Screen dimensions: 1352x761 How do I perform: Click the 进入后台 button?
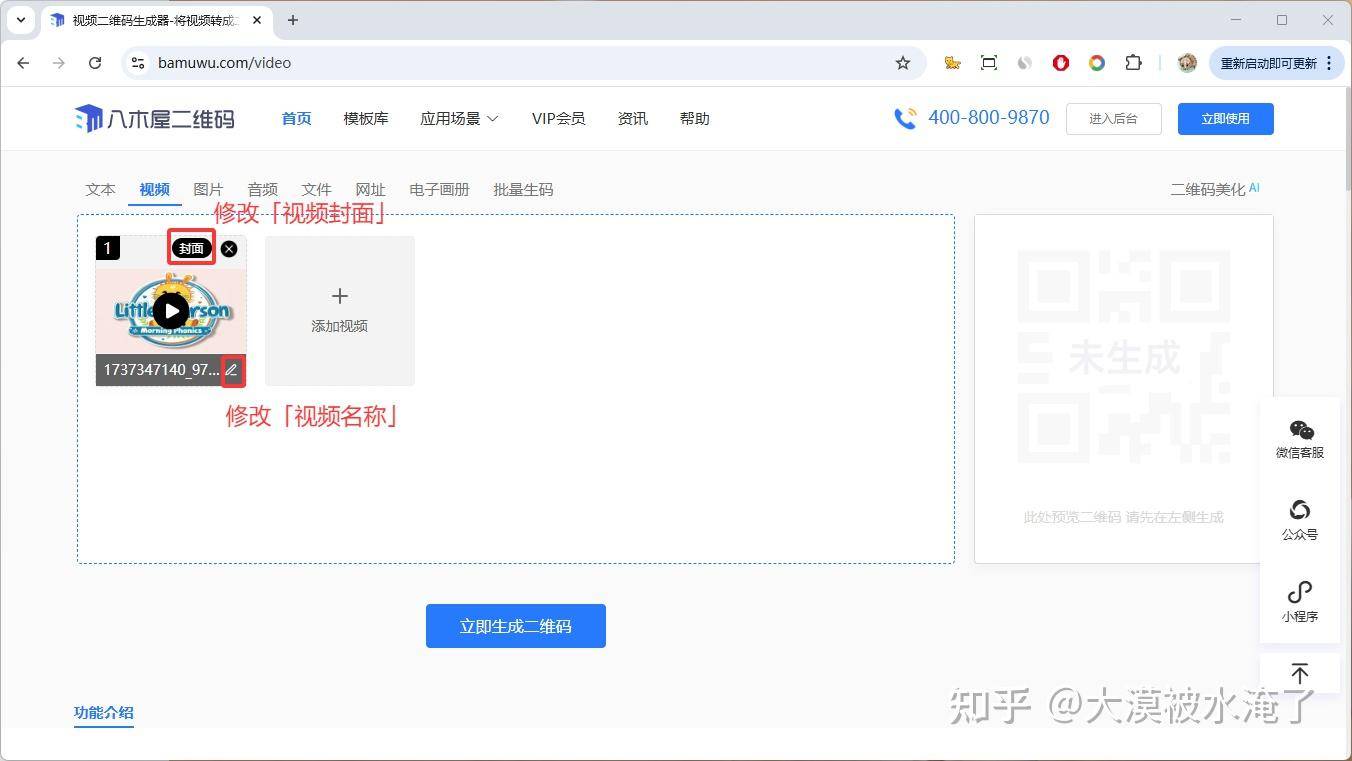pyautogui.click(x=1113, y=119)
